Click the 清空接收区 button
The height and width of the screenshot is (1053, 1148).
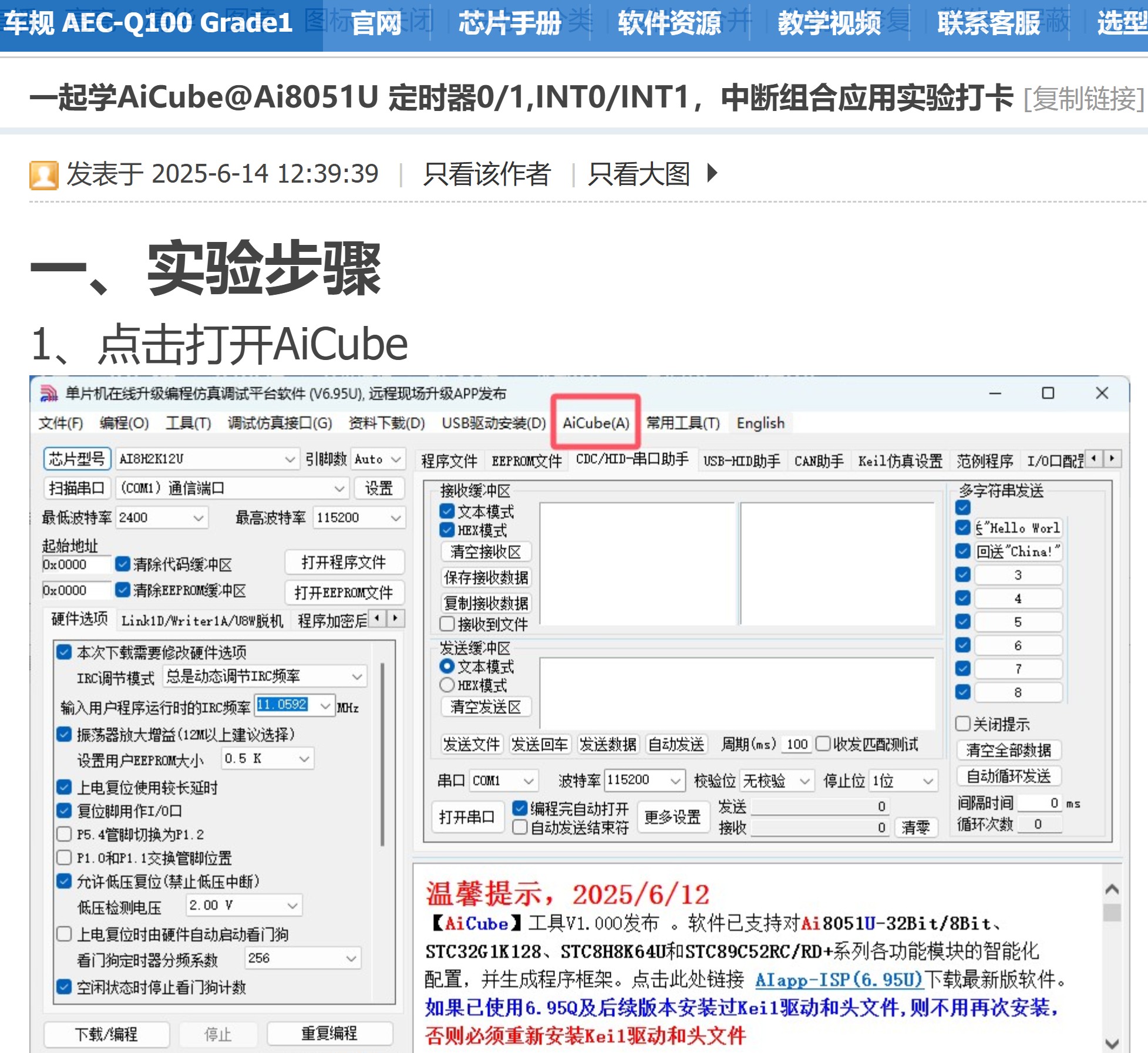coord(486,552)
